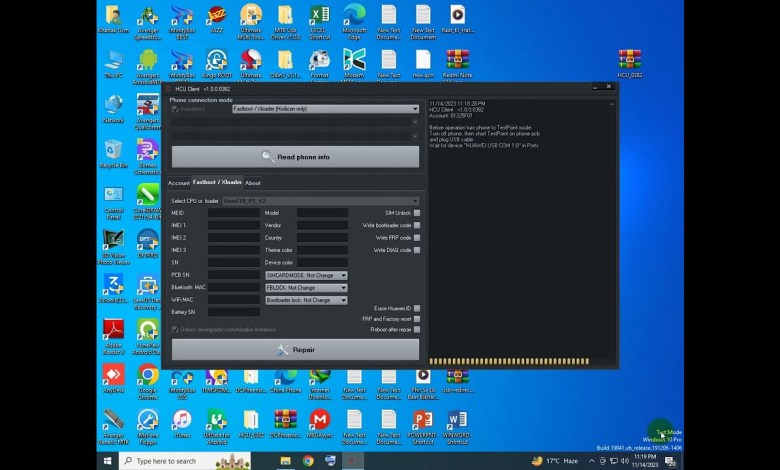Open the About tab
Screen dimensions: 780x470
coord(253,183)
